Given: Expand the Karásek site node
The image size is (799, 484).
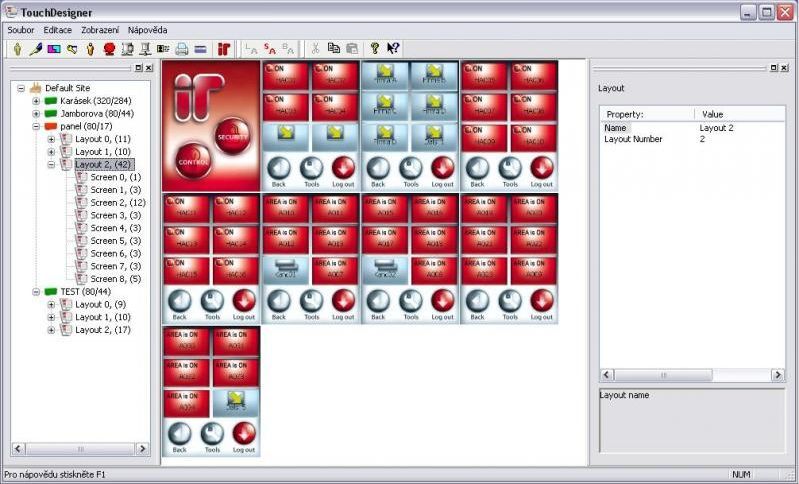Looking at the screenshot, I should tap(36, 101).
